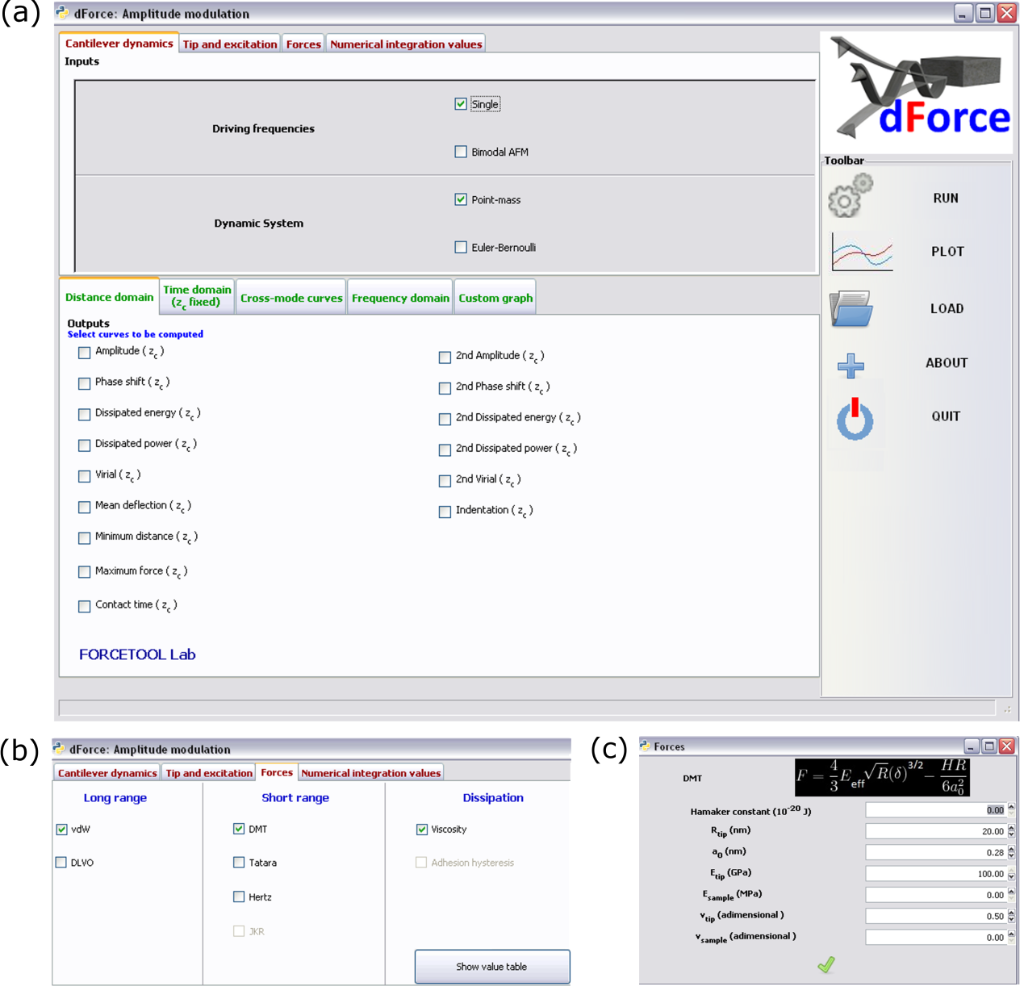Click the LOAD folder icon
This screenshot has height=987, width=1024.
(x=852, y=308)
